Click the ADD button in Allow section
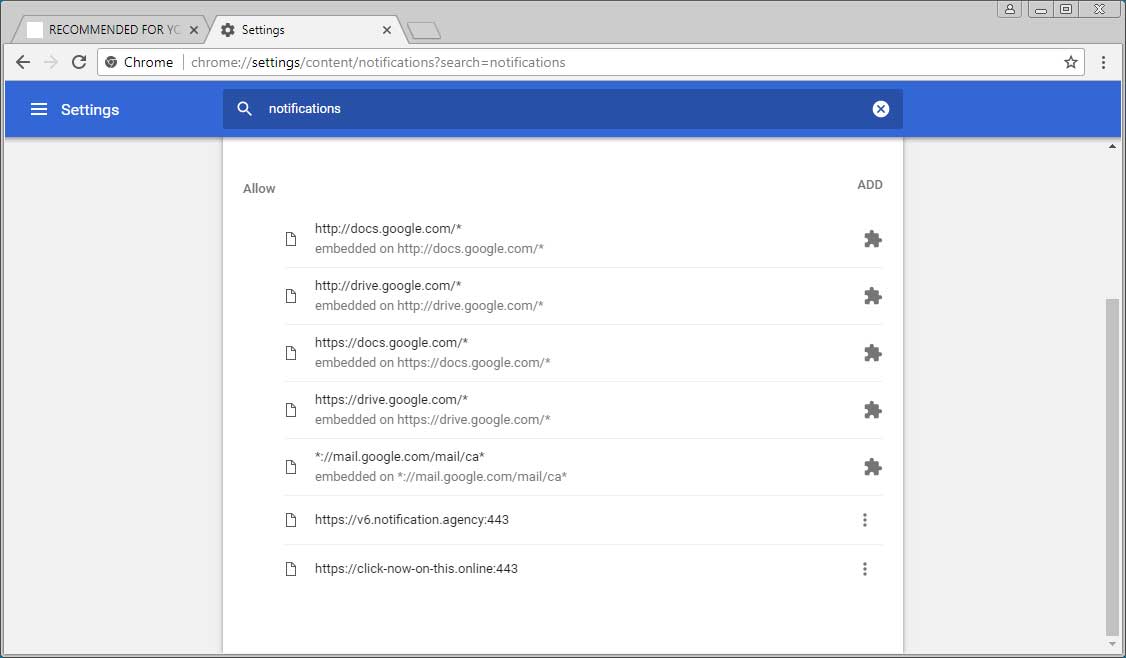The image size is (1126, 658). (x=869, y=185)
